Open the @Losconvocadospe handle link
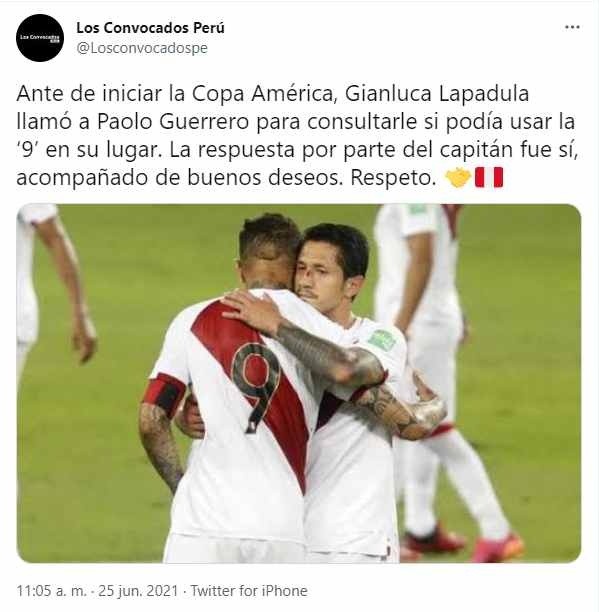 tap(142, 48)
